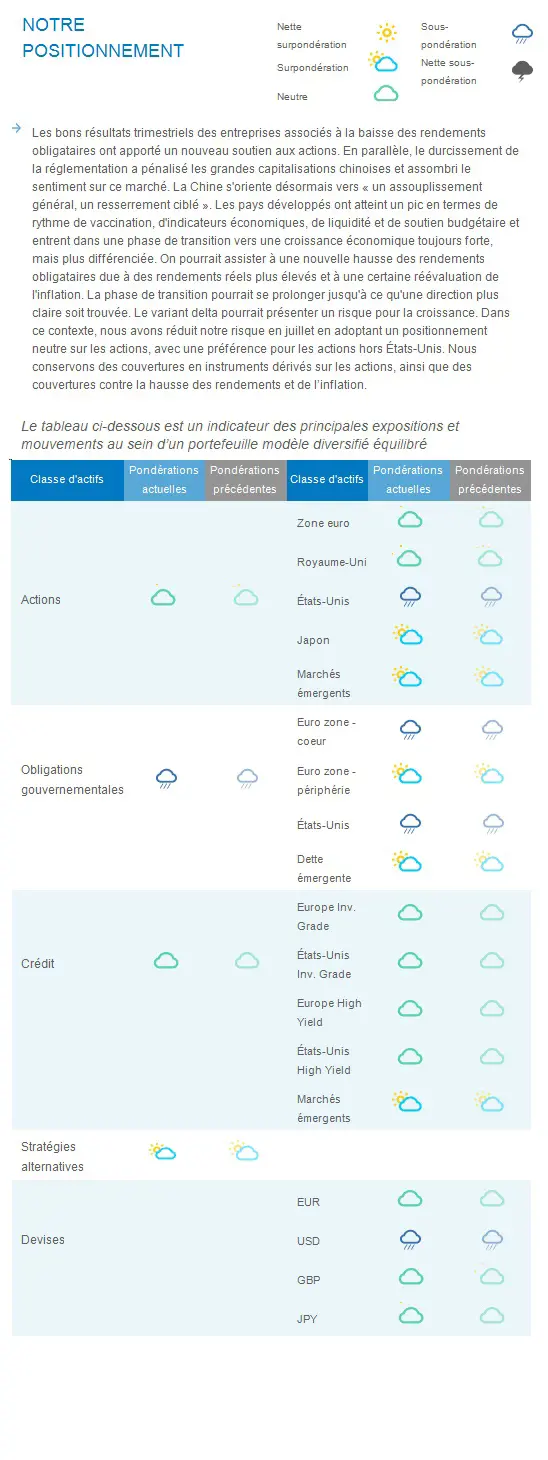548x1460 pixels.
Task: Click the NOTRE POSITIONNEMENT heading
Action: tap(103, 38)
